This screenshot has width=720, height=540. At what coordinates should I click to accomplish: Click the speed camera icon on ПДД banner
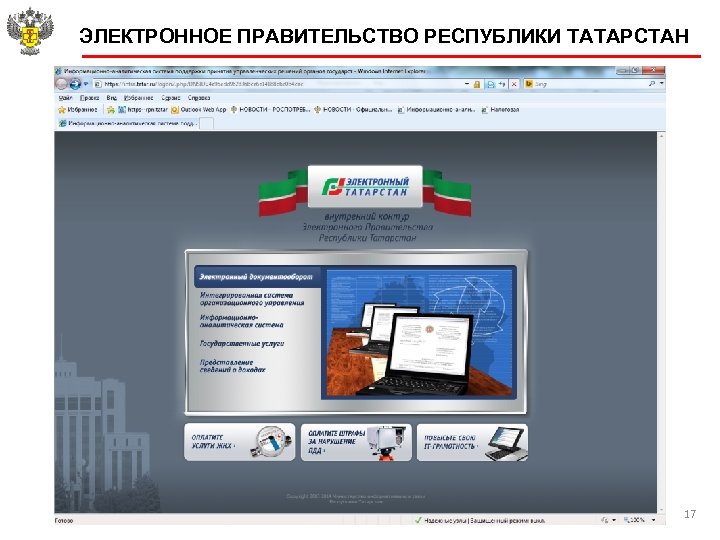(387, 442)
